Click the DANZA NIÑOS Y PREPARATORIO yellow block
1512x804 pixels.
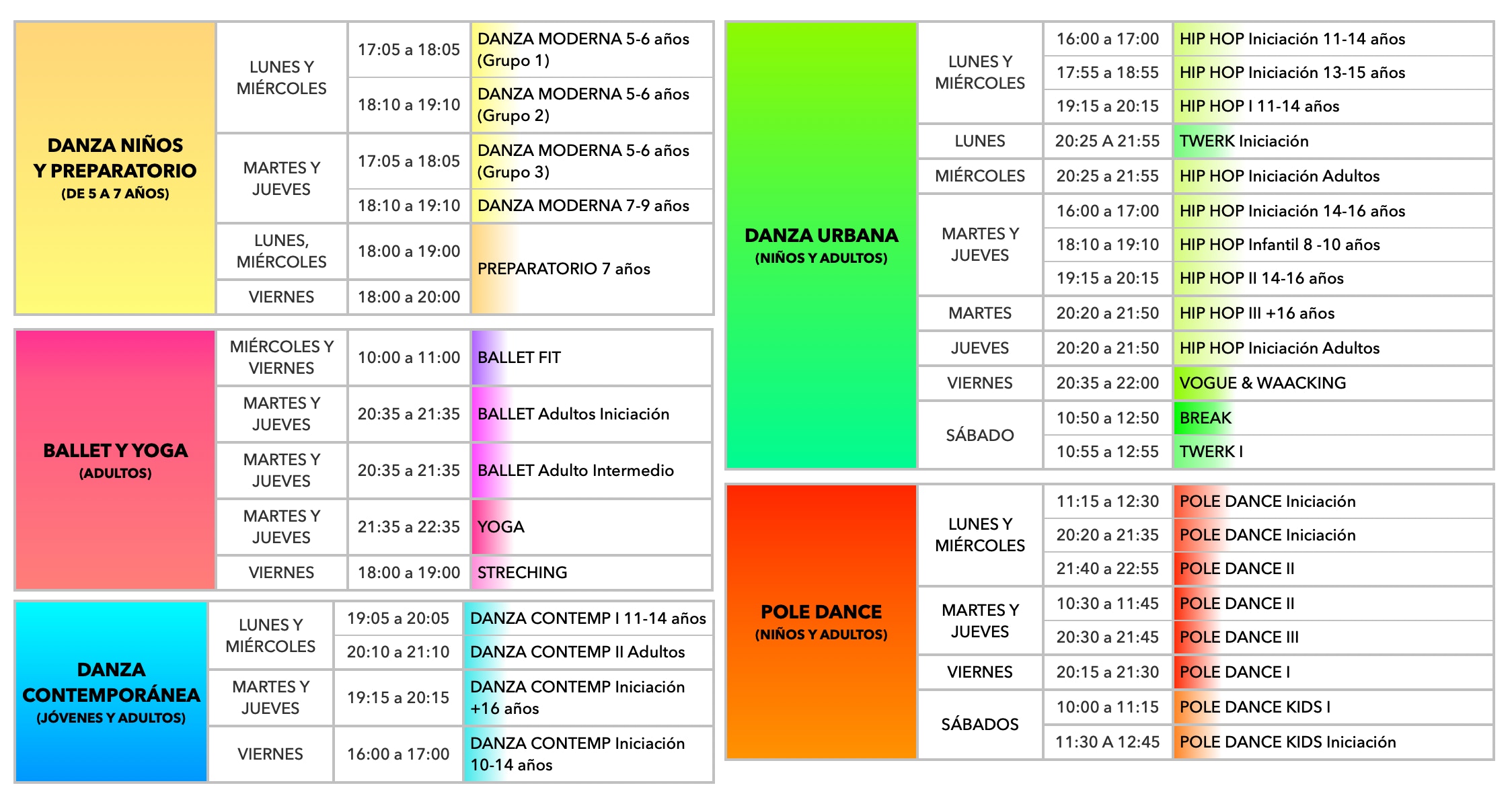115,168
